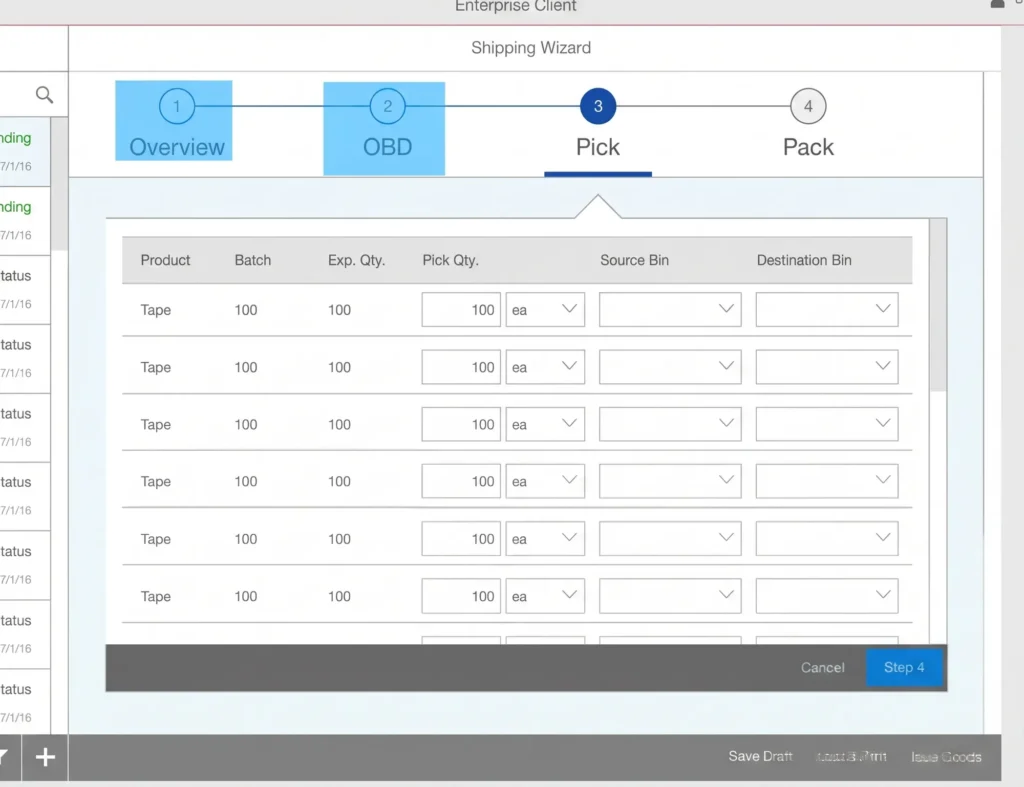Click the Shipping Wizard title text
The height and width of the screenshot is (787, 1024).
point(531,48)
